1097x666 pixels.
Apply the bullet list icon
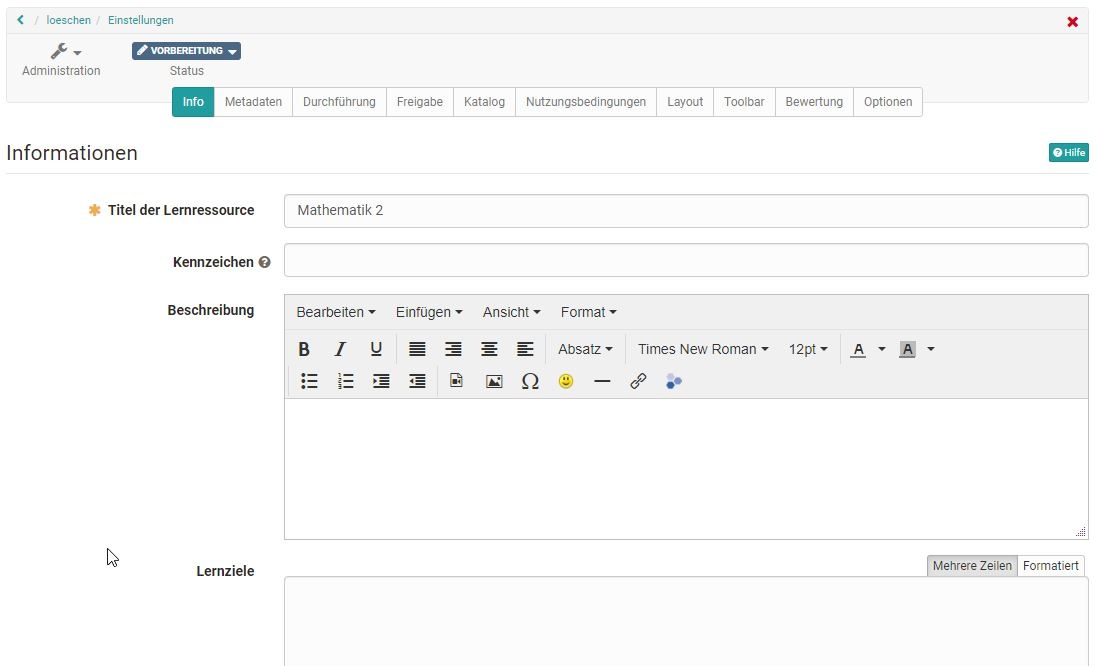click(309, 381)
